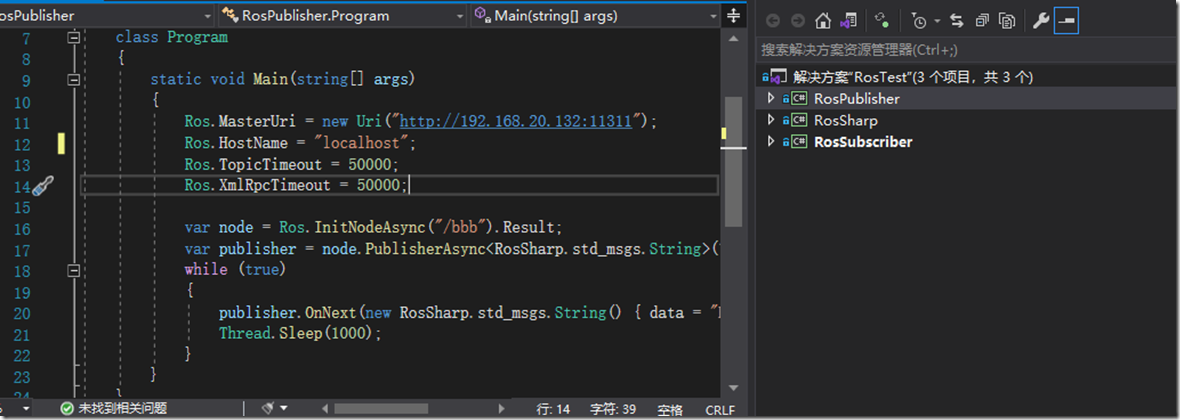Toggle Show All Files in Solution Explorer
This screenshot has height=420, width=1180.
pyautogui.click(x=1007, y=21)
